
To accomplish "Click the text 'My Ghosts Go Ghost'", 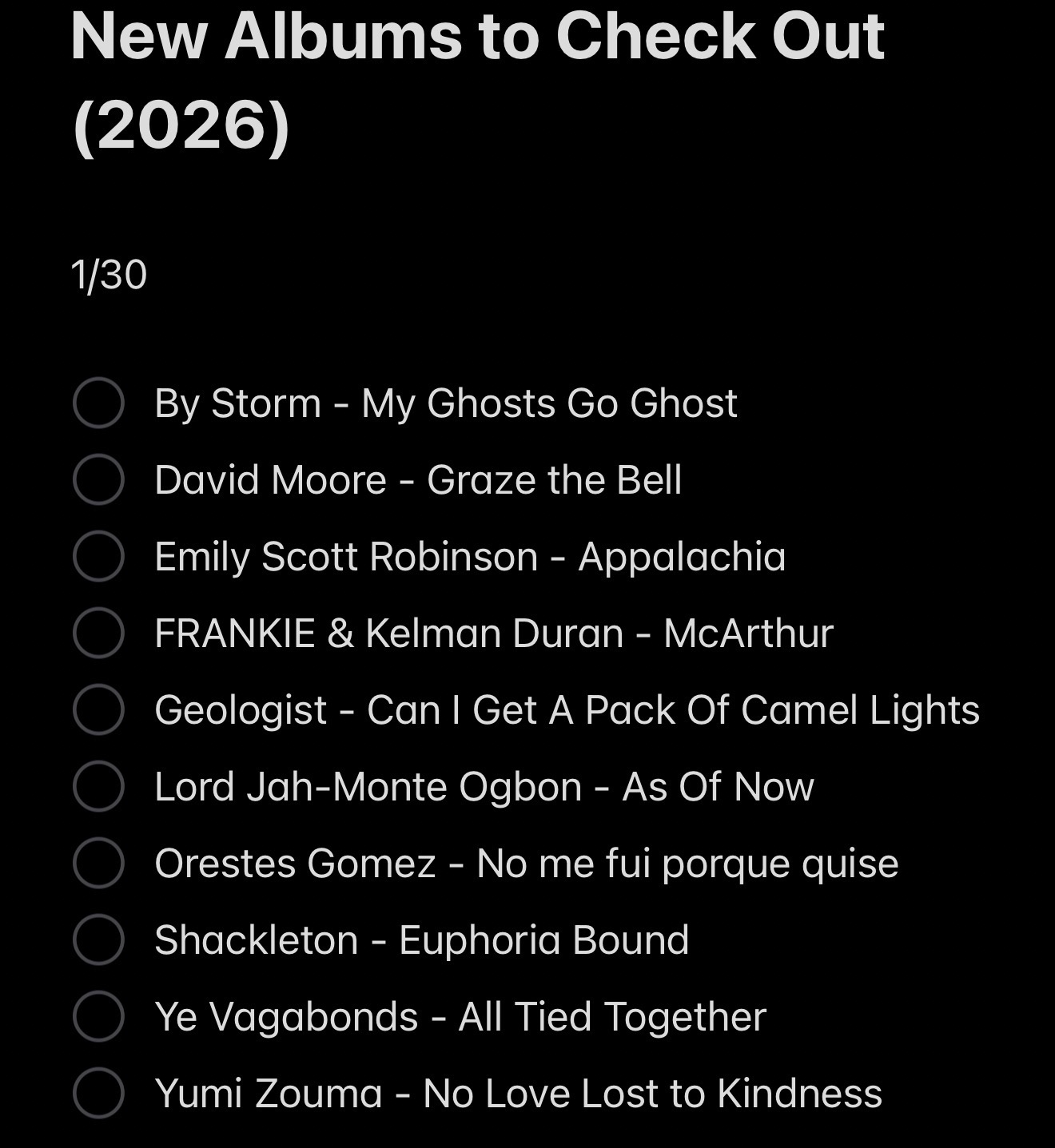I will (x=549, y=403).
